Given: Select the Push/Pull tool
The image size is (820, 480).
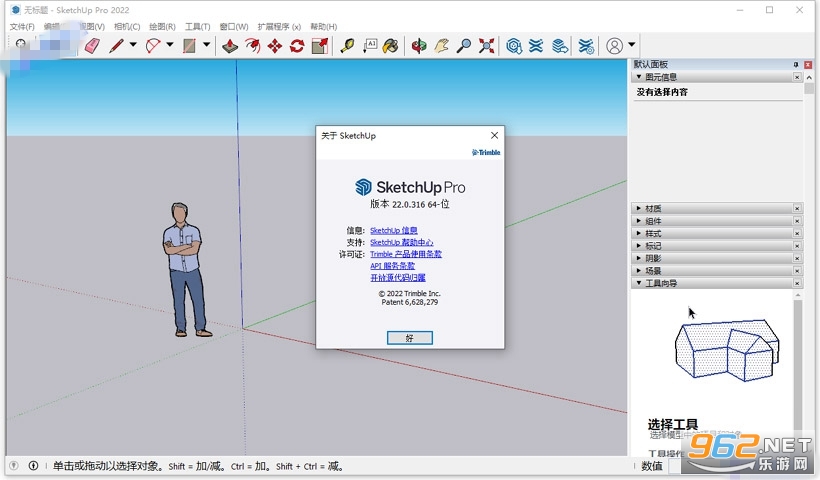Looking at the screenshot, I should pyautogui.click(x=230, y=46).
